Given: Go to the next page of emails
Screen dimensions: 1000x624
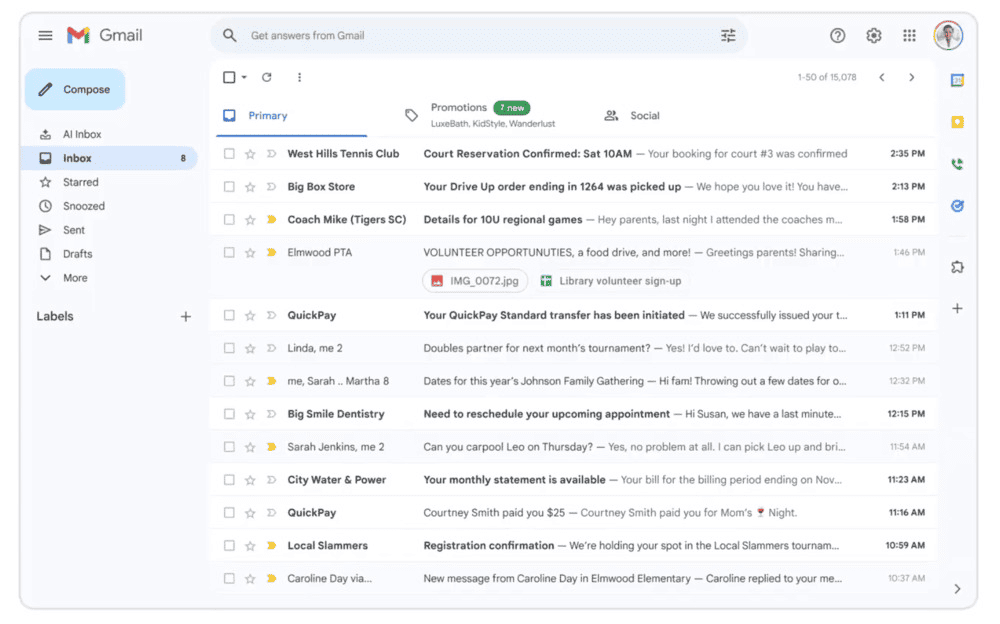Looking at the screenshot, I should point(911,77).
